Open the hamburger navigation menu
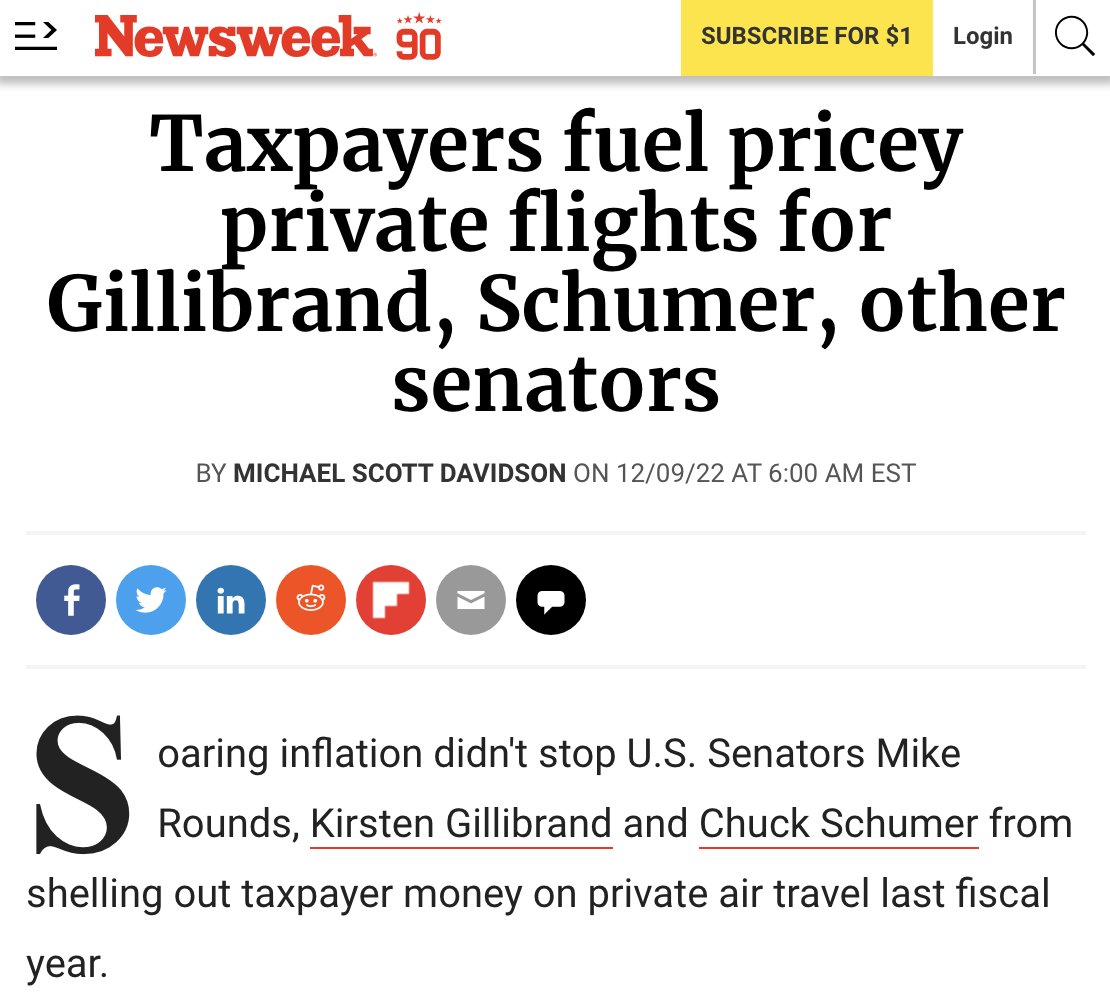 36,36
